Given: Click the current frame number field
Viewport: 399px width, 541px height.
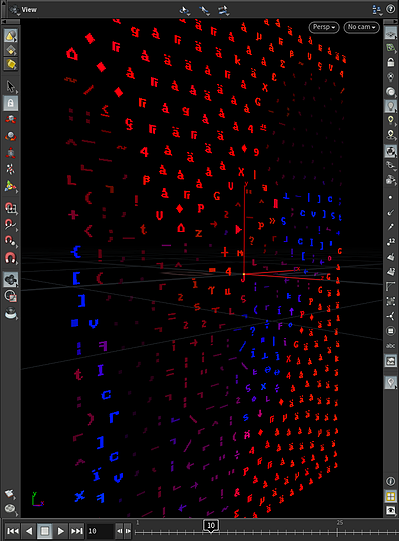Looking at the screenshot, I should (100, 531).
